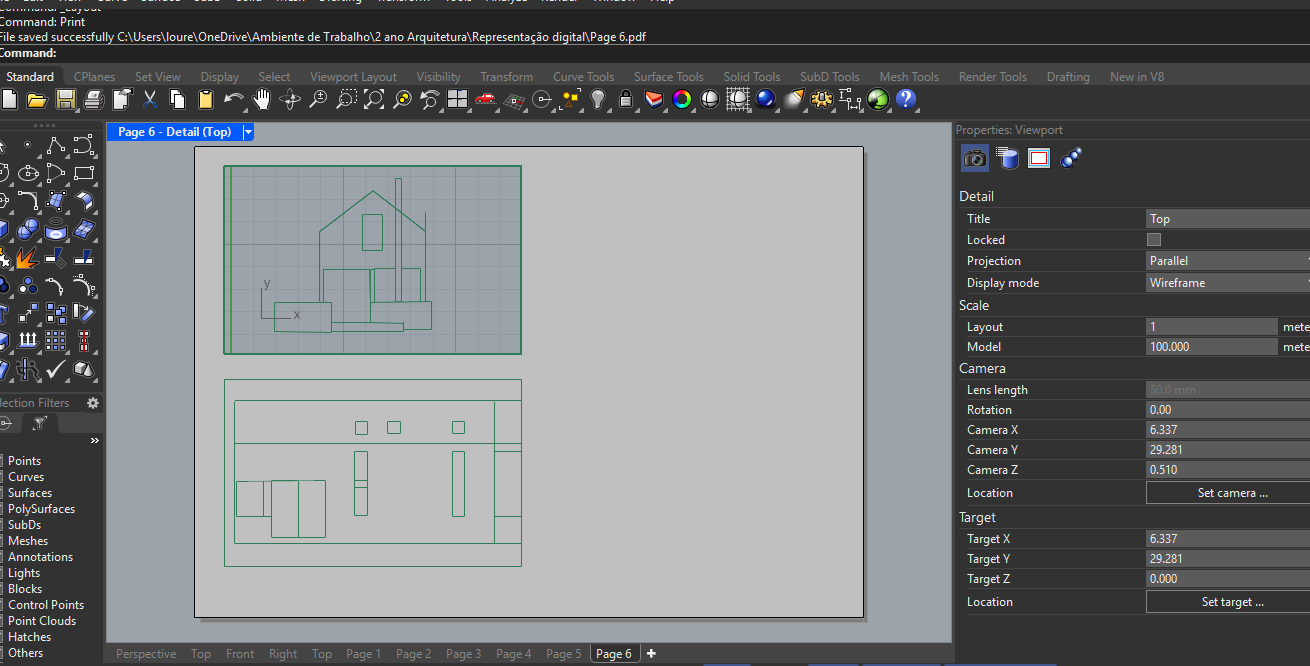Open Rhino Help with the question mark icon
This screenshot has height=666, width=1310.
click(x=905, y=100)
